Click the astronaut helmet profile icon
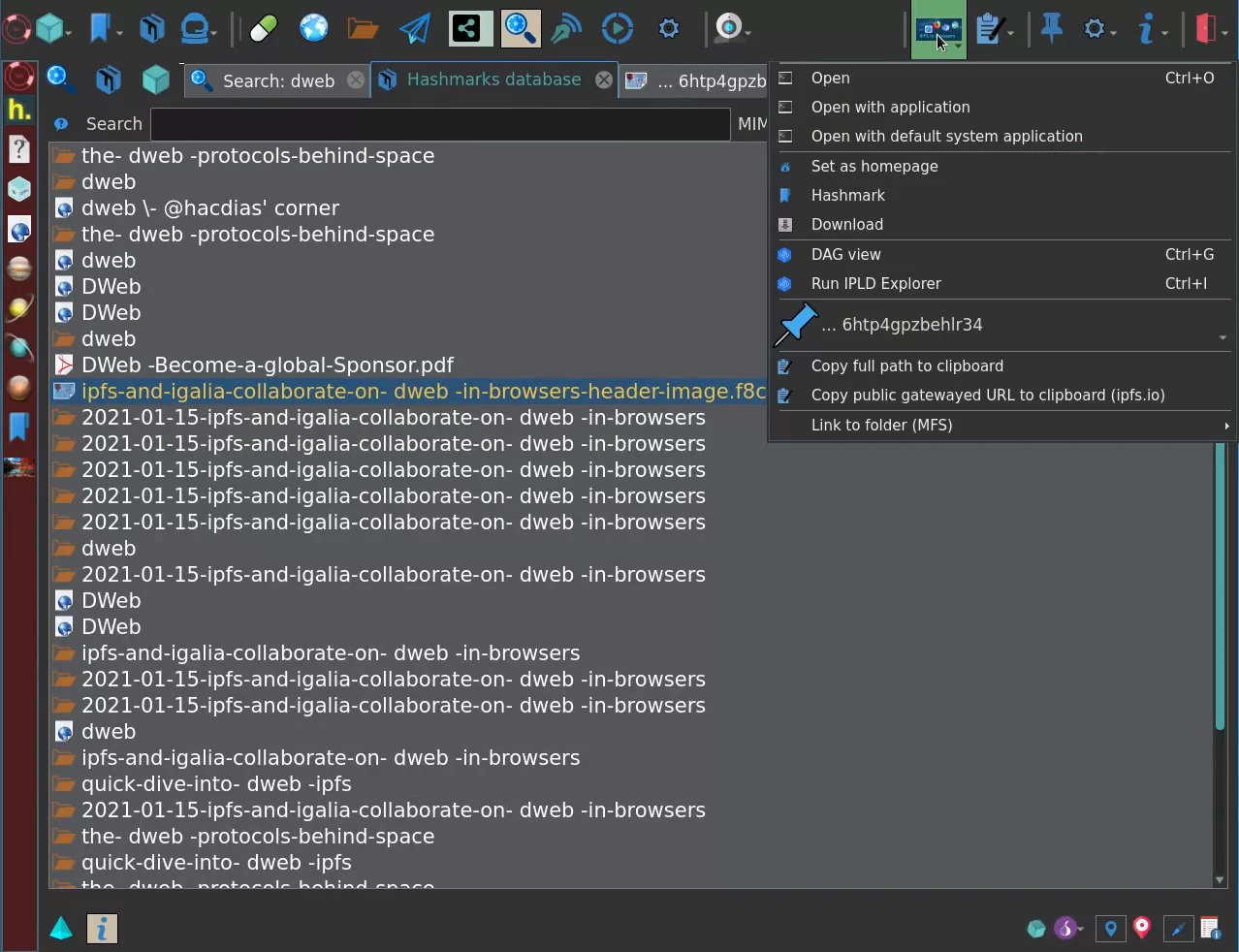 (197, 29)
